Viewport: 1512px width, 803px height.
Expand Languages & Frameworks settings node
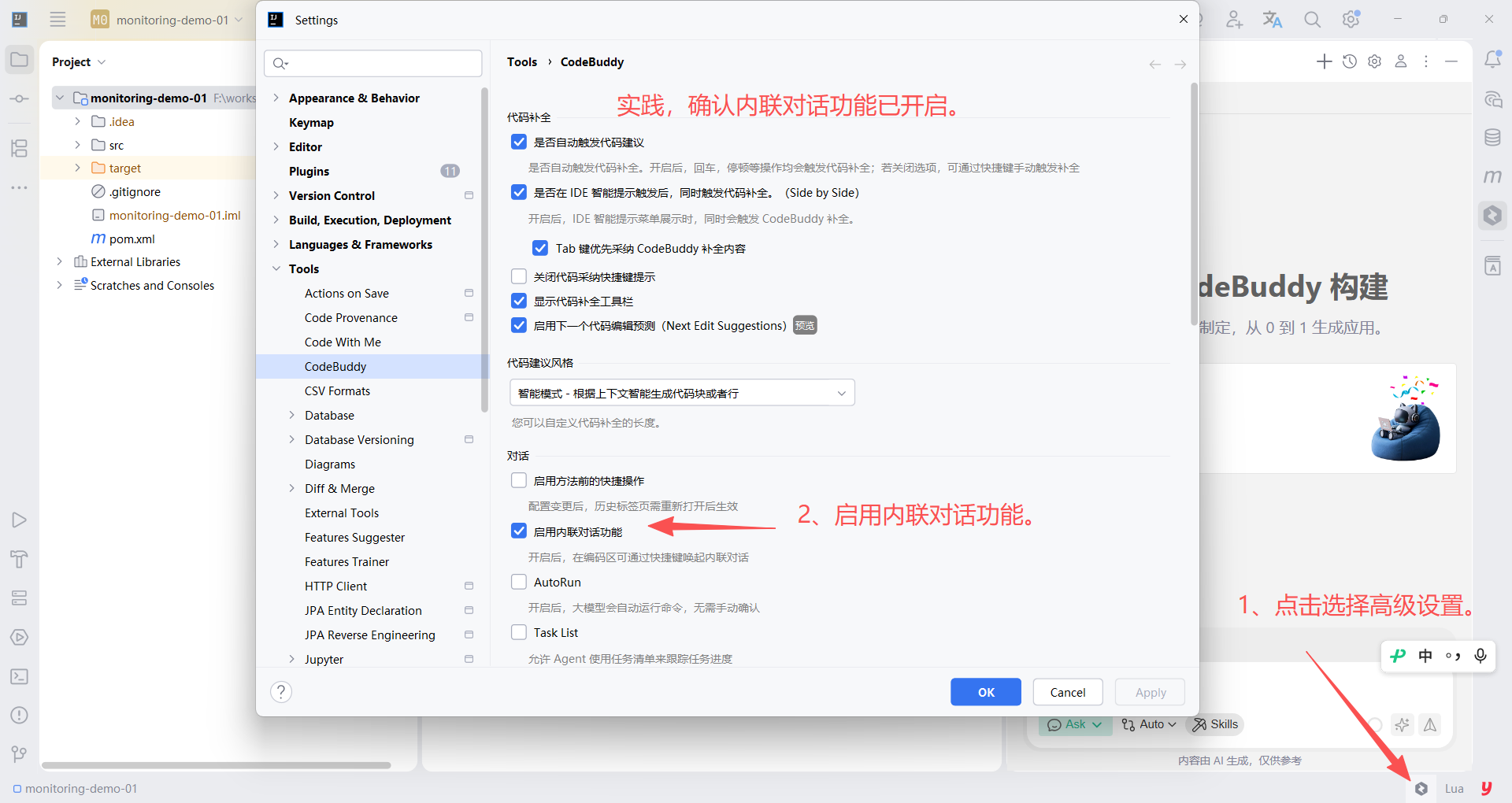click(276, 244)
